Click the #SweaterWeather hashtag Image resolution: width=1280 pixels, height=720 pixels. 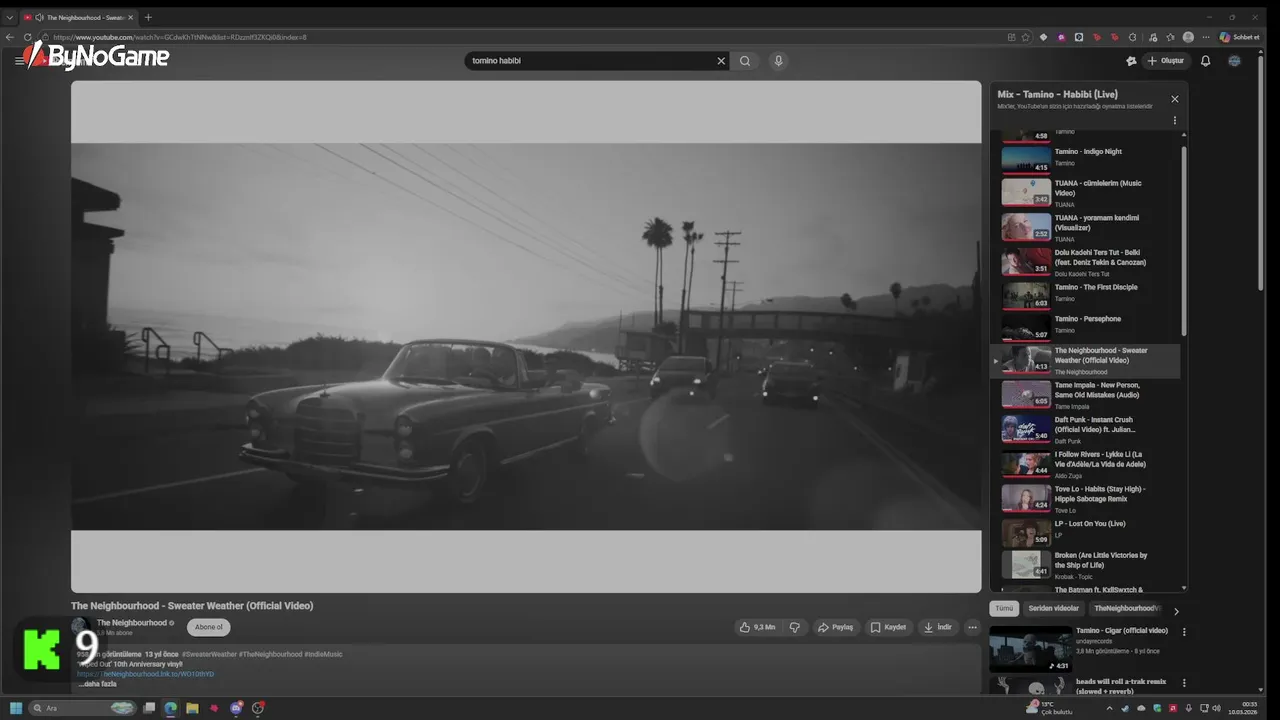(209, 654)
